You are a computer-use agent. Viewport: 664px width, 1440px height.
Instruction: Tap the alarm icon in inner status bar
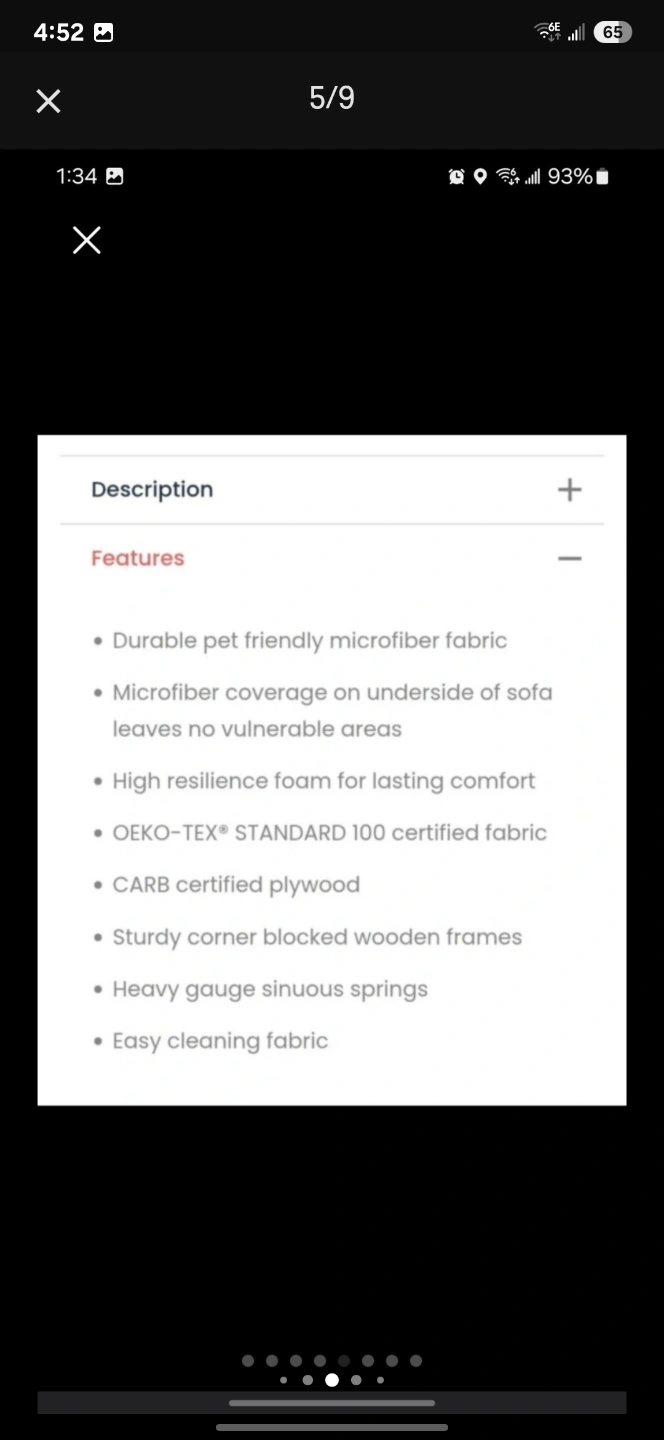pos(457,177)
